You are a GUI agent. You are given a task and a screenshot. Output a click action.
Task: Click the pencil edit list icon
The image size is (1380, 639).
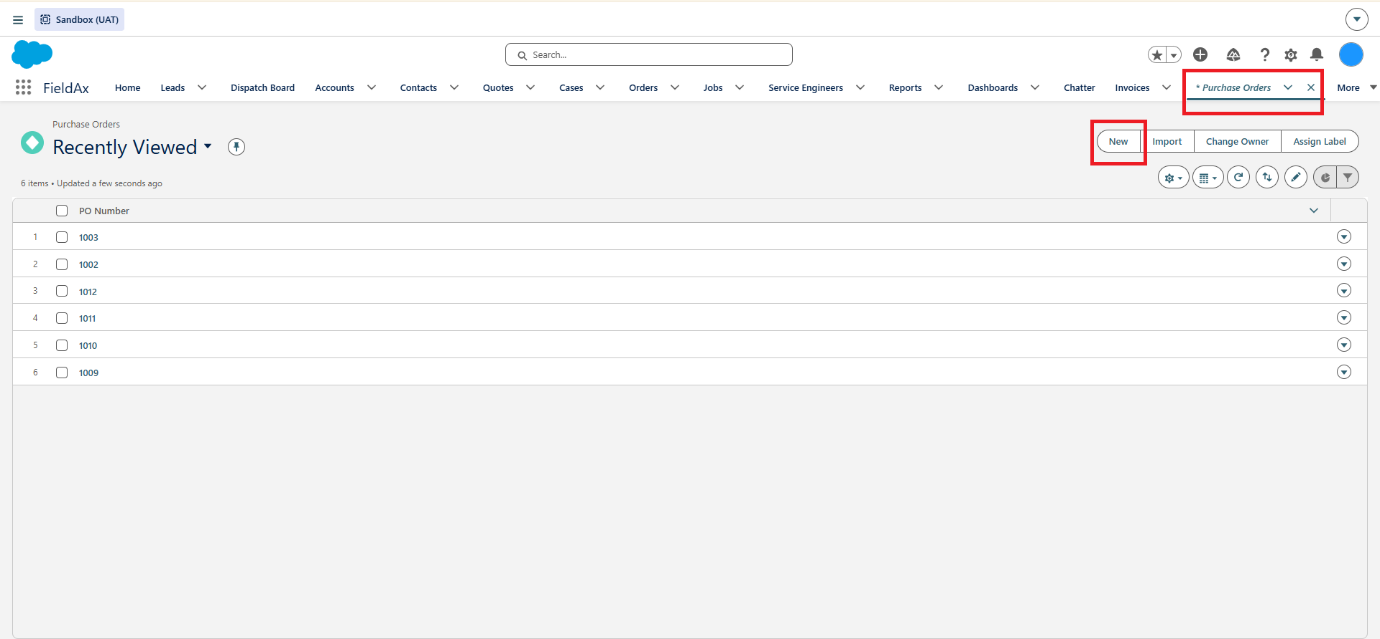click(1296, 177)
